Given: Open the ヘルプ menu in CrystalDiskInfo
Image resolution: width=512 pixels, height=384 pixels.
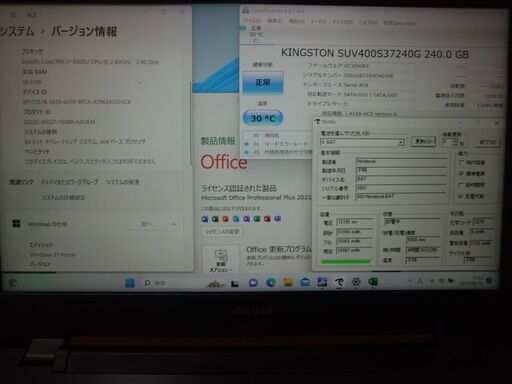Looking at the screenshot, I should pyautogui.click(x=368, y=22).
